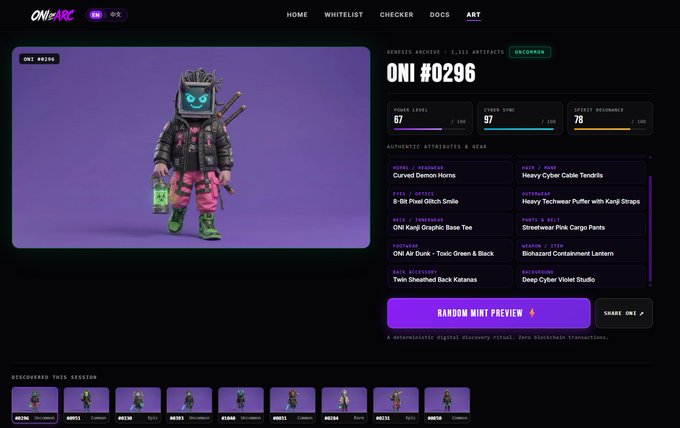Open thumbnail #0031 Common
This screenshot has height=428, width=680.
(292, 405)
